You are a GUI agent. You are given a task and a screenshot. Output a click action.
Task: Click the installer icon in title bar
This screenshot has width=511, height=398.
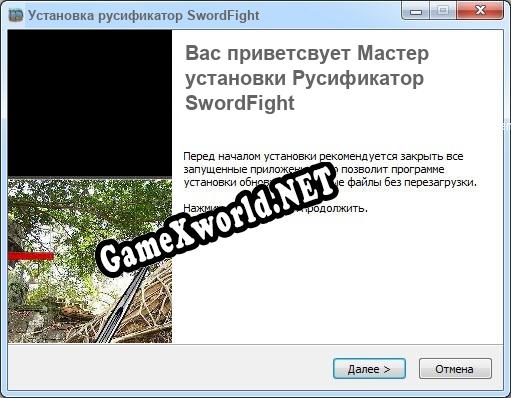[x=16, y=15]
